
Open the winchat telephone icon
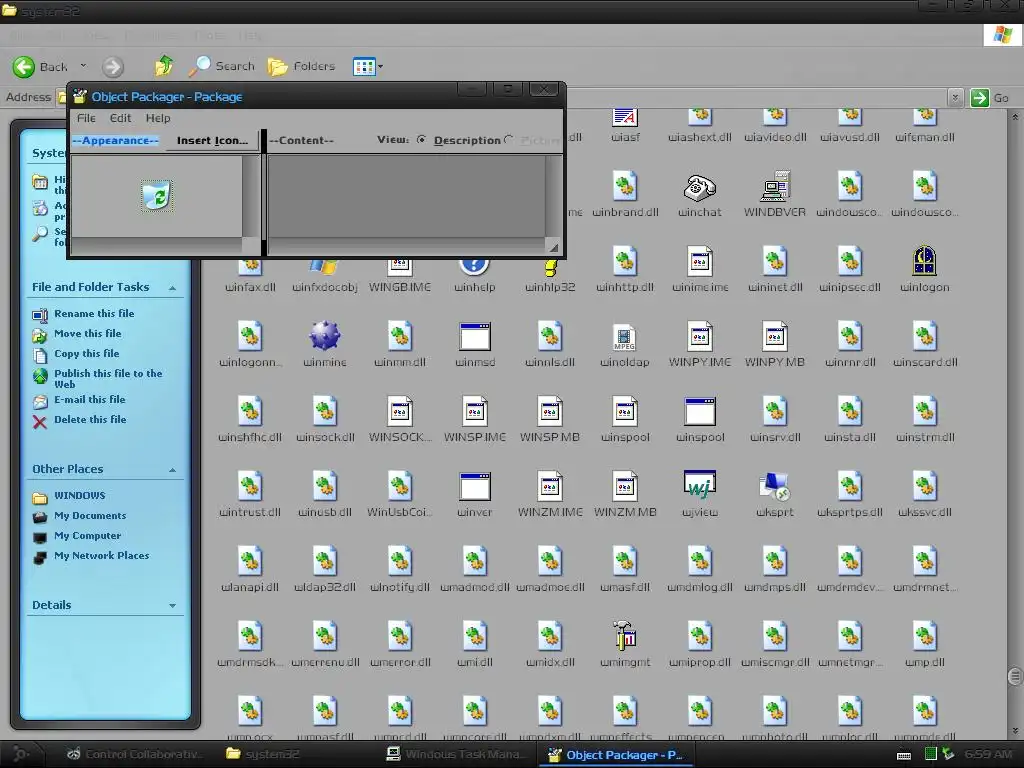click(699, 187)
